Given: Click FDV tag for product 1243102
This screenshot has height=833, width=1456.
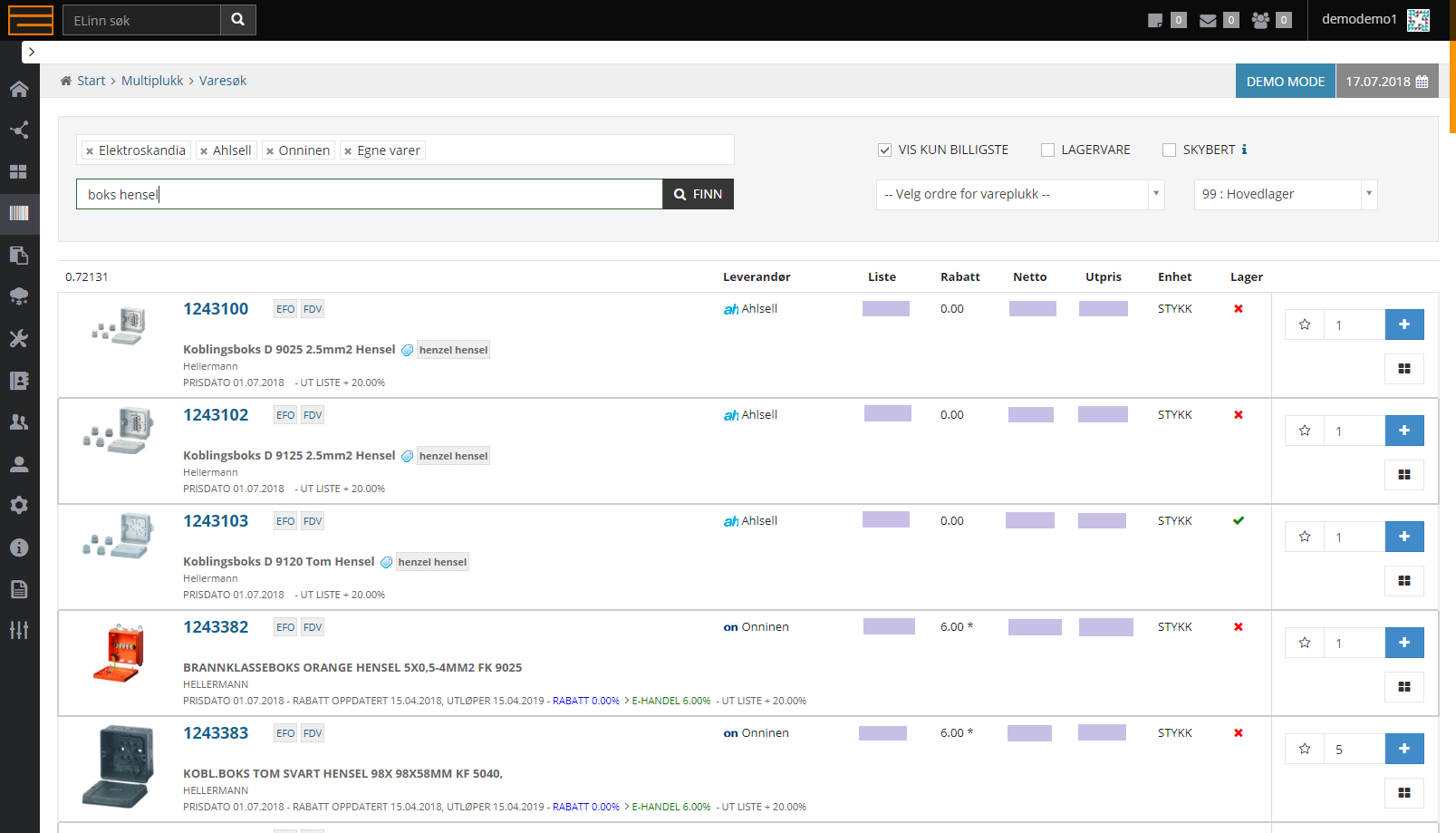Looking at the screenshot, I should [313, 415].
